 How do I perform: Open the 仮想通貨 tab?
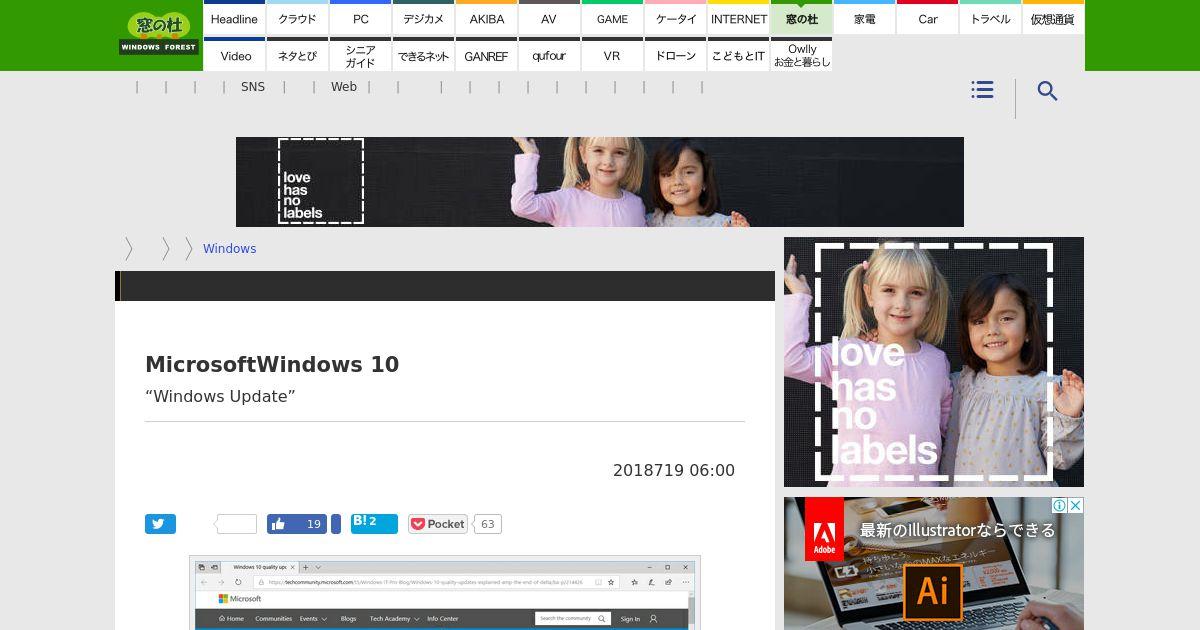(x=1053, y=18)
